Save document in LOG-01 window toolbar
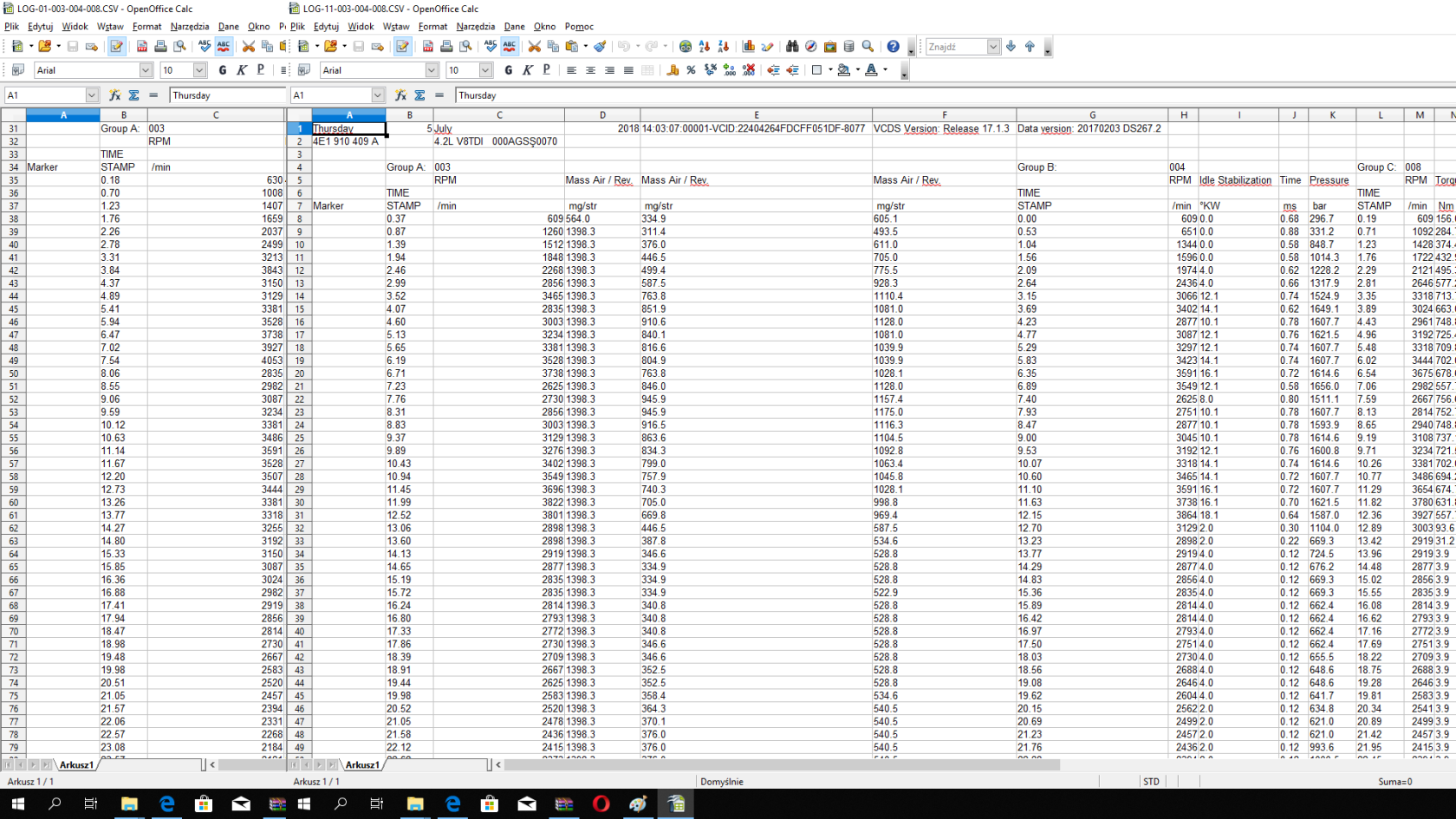Viewport: 1456px width, 819px height. [73, 47]
